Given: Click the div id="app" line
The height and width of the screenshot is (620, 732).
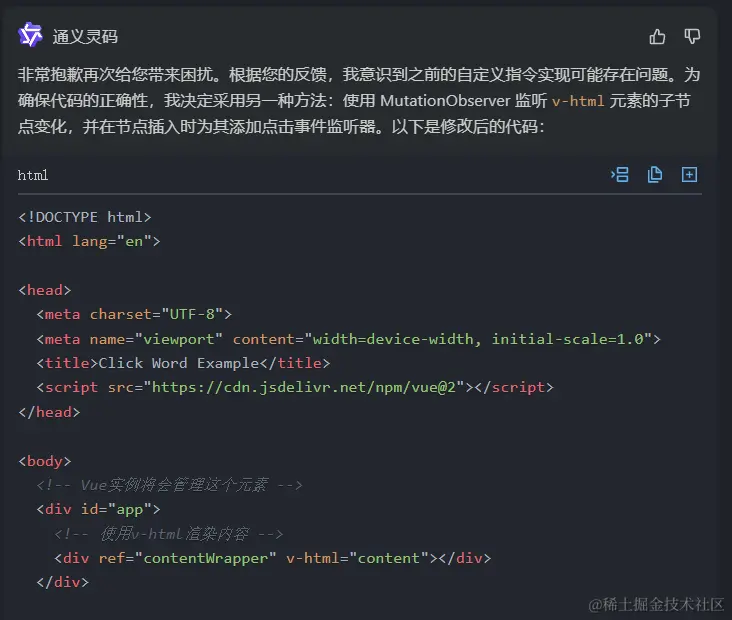Looking at the screenshot, I should [x=98, y=509].
